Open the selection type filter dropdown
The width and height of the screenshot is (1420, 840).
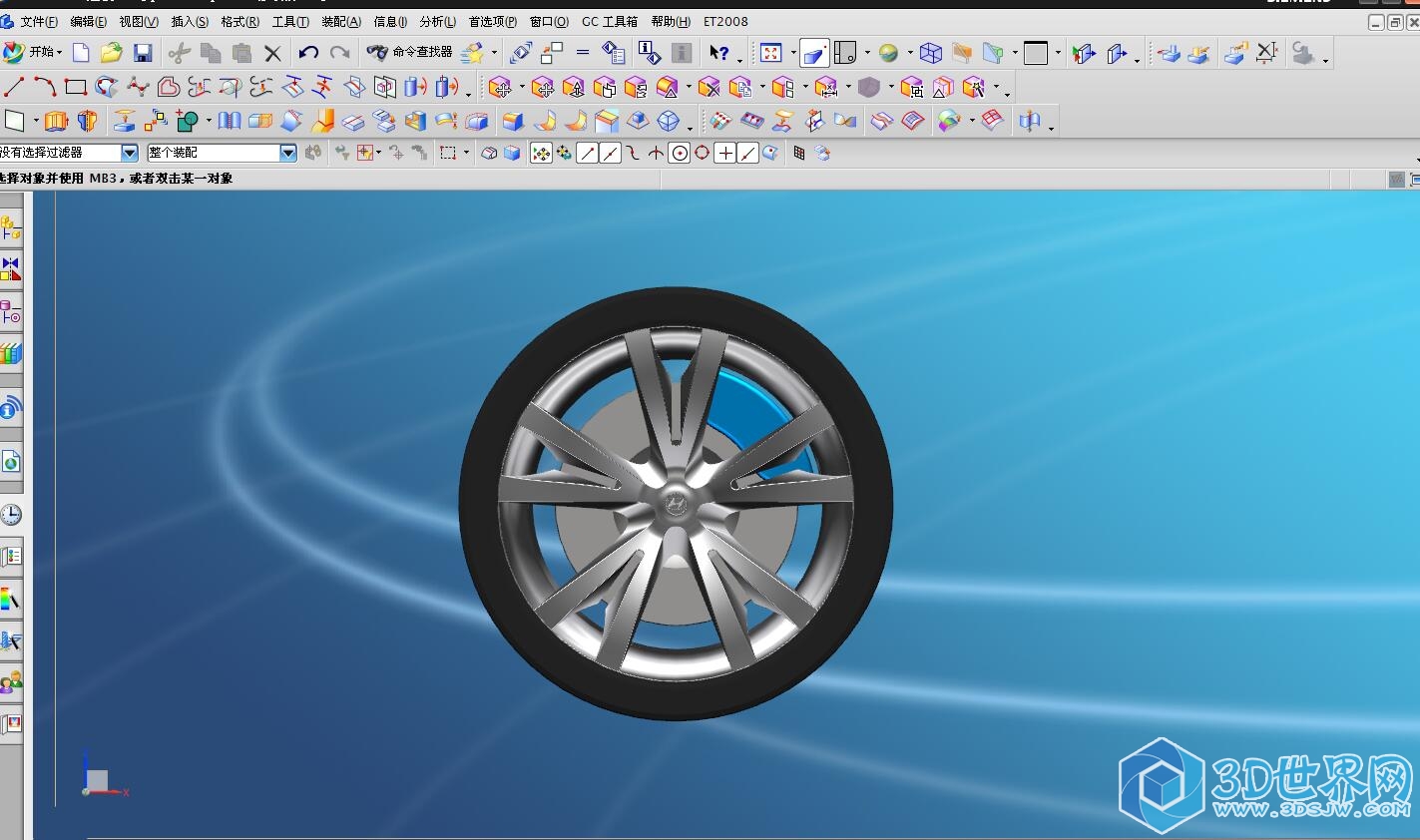130,153
